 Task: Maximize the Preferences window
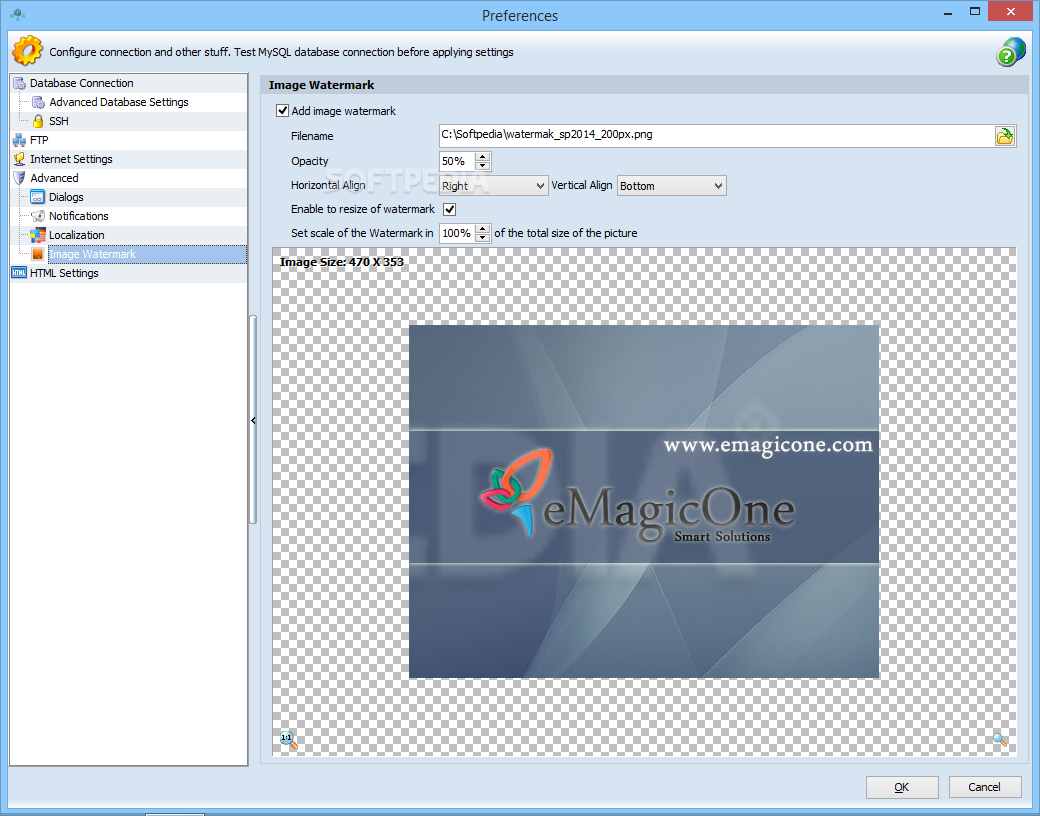click(974, 11)
